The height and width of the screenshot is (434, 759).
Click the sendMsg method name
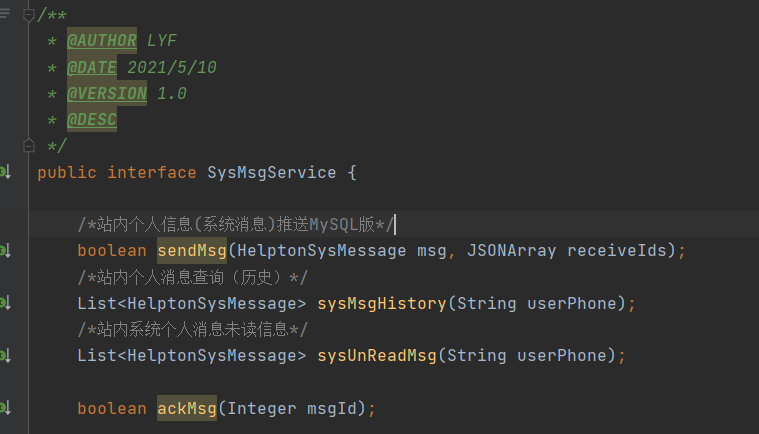(192, 251)
